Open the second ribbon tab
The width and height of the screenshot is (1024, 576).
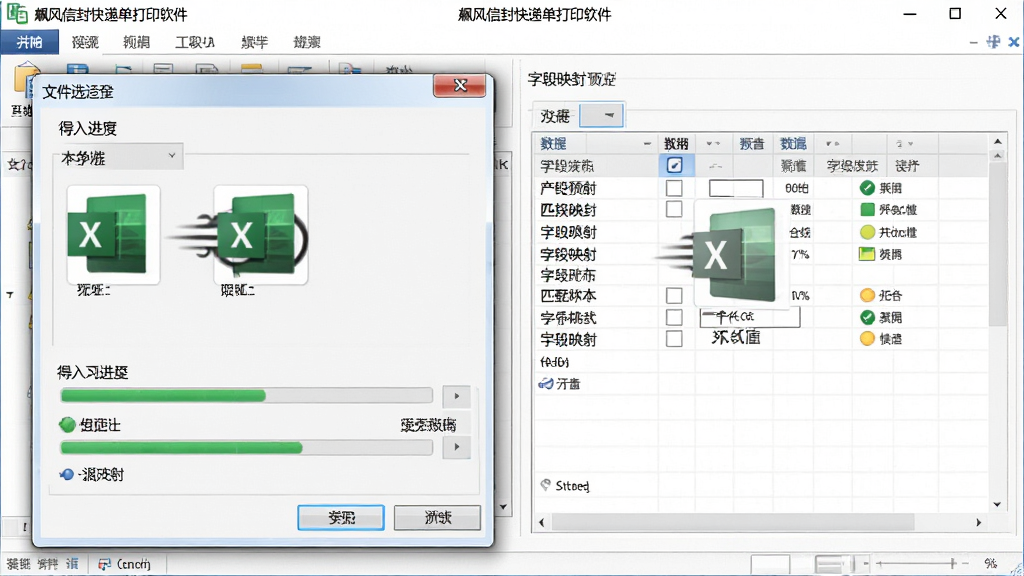coord(85,42)
